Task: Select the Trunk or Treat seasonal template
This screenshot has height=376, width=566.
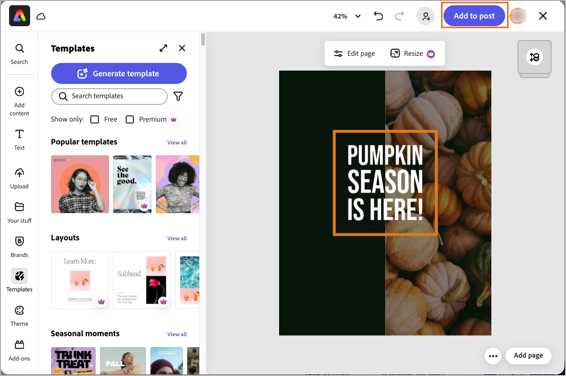Action: (73, 360)
